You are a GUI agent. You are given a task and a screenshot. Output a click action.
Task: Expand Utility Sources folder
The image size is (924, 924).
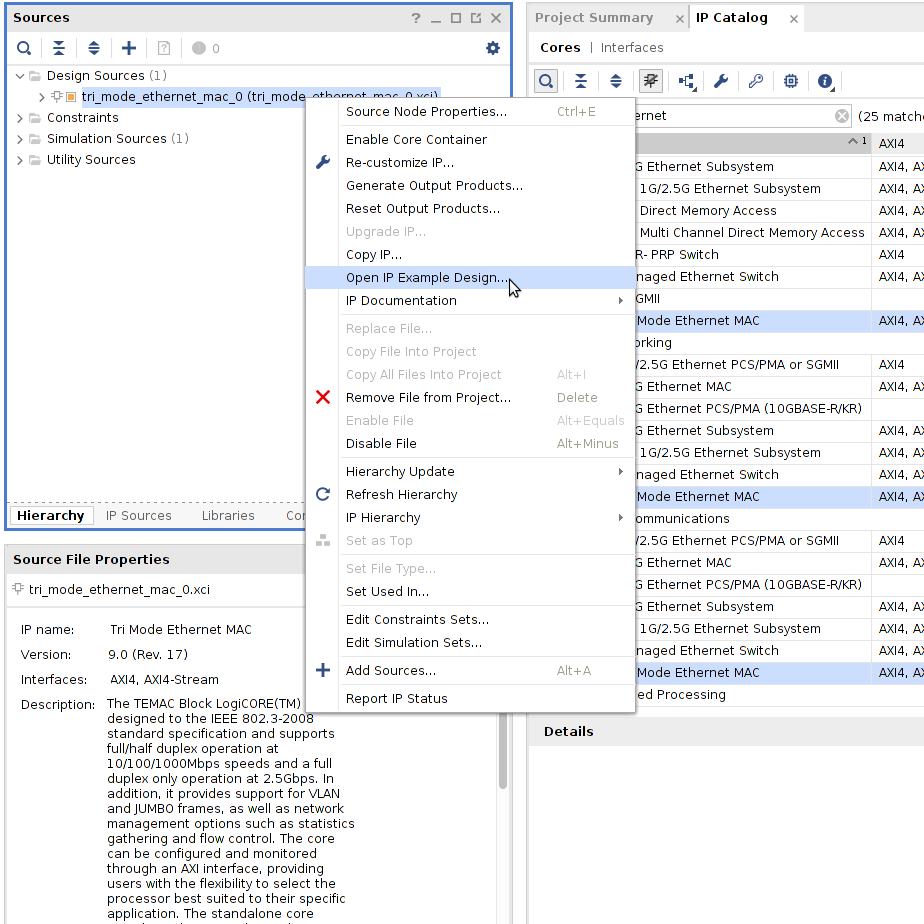[x=19, y=160]
